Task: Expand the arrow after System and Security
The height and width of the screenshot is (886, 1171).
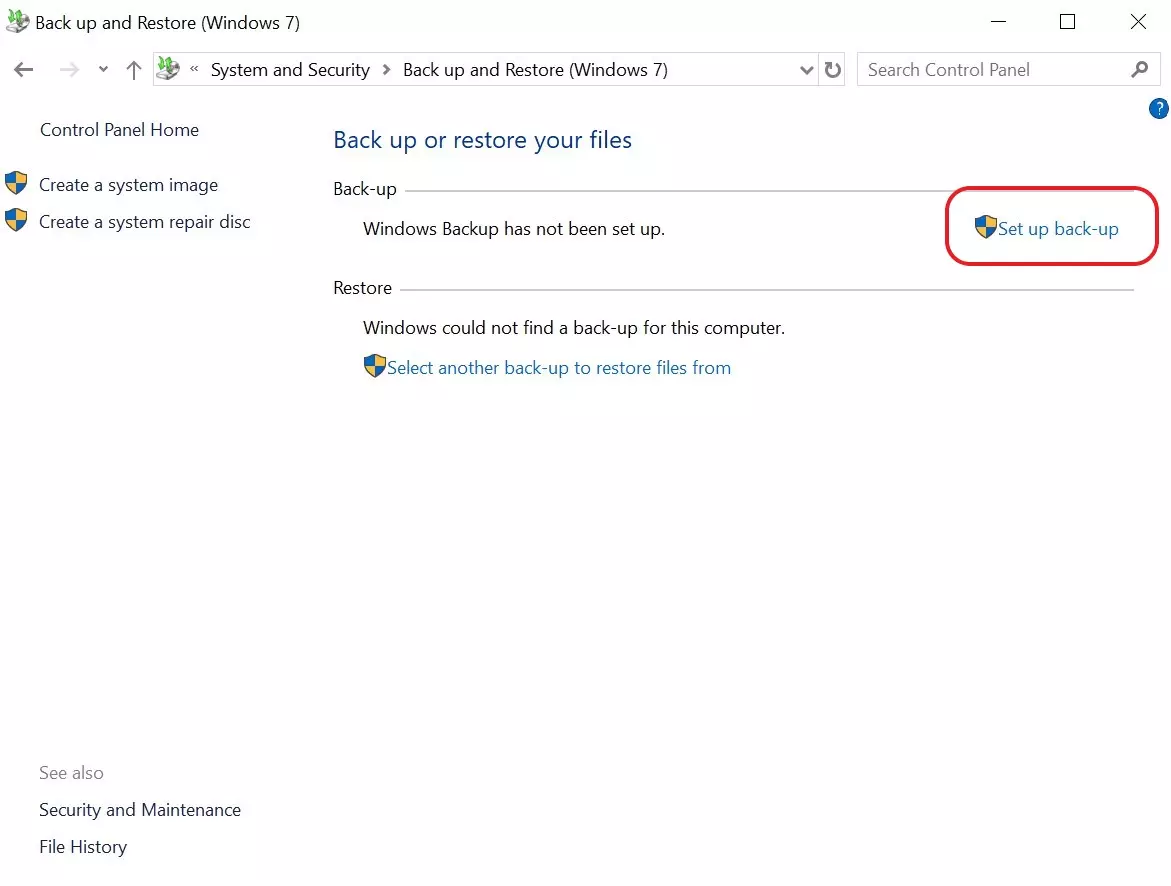Action: click(x=387, y=70)
